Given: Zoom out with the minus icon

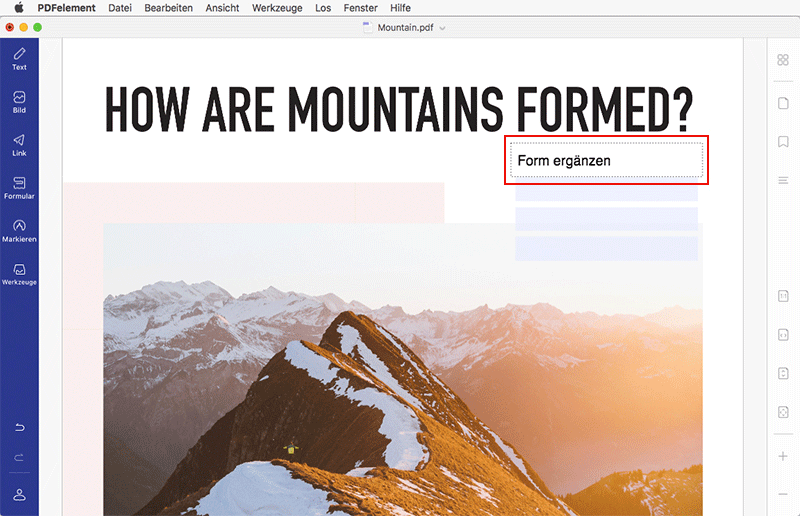Looking at the screenshot, I should (783, 494).
